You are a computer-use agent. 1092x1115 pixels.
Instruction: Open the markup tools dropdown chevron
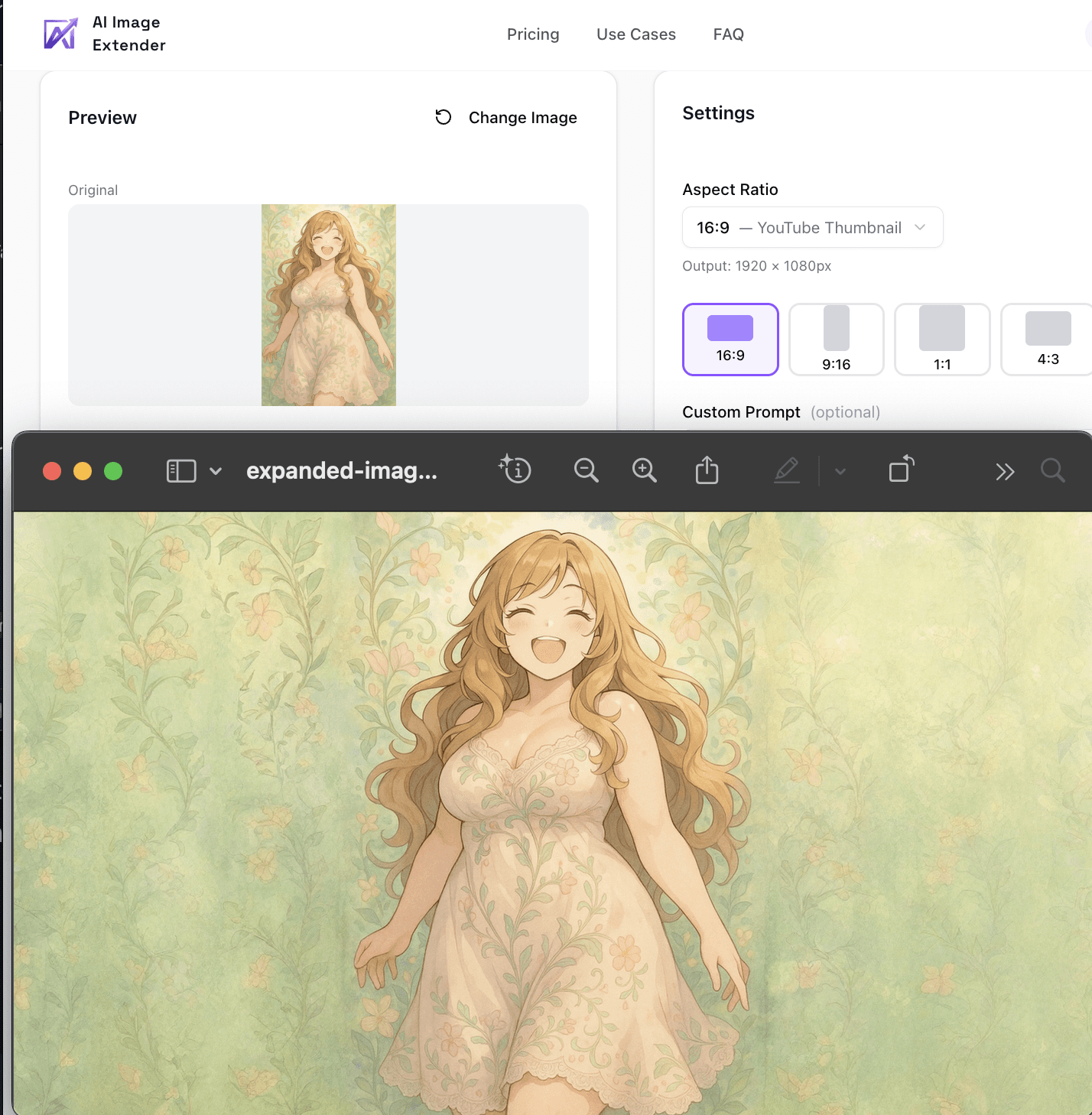(840, 471)
